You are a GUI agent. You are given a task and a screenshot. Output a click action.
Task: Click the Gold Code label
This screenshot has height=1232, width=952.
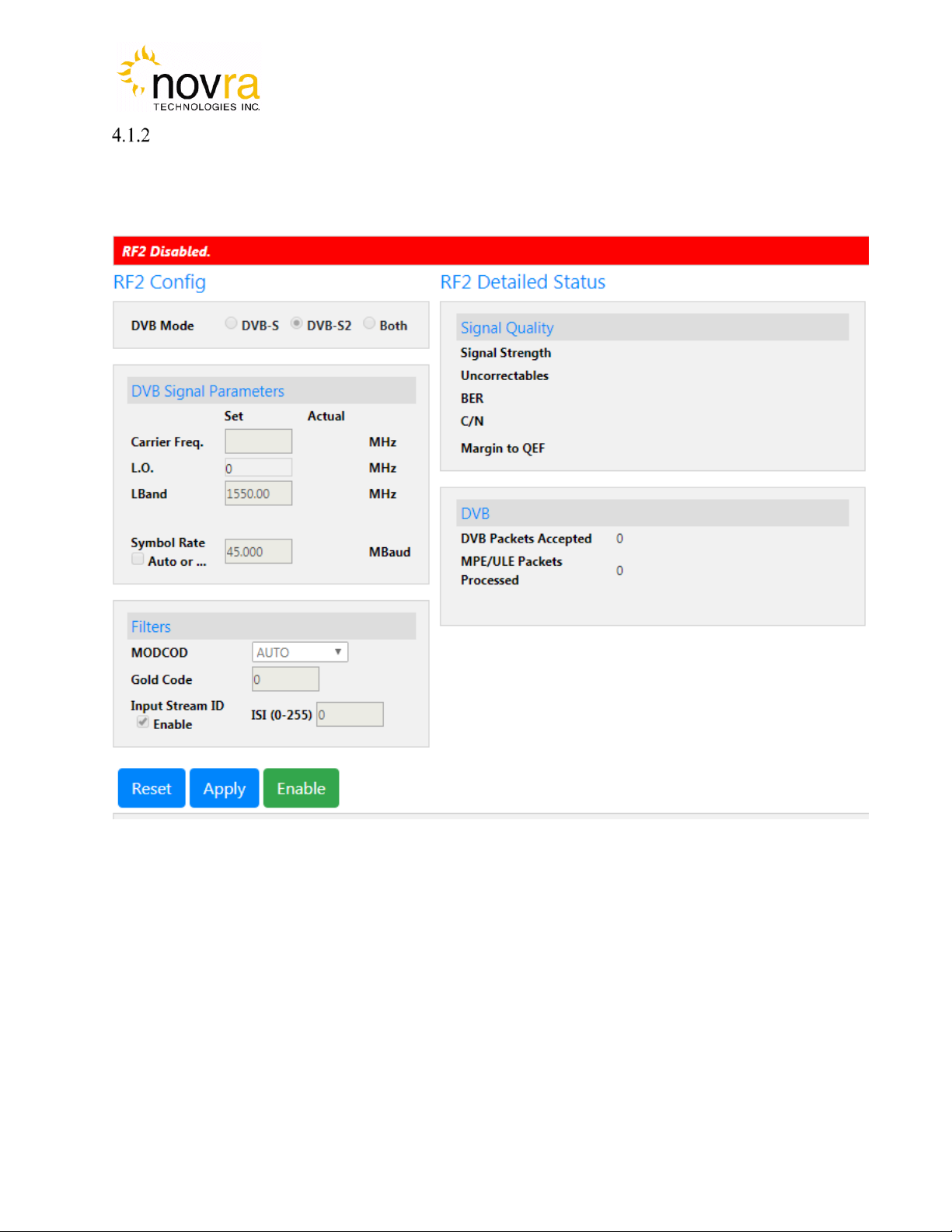(x=162, y=679)
